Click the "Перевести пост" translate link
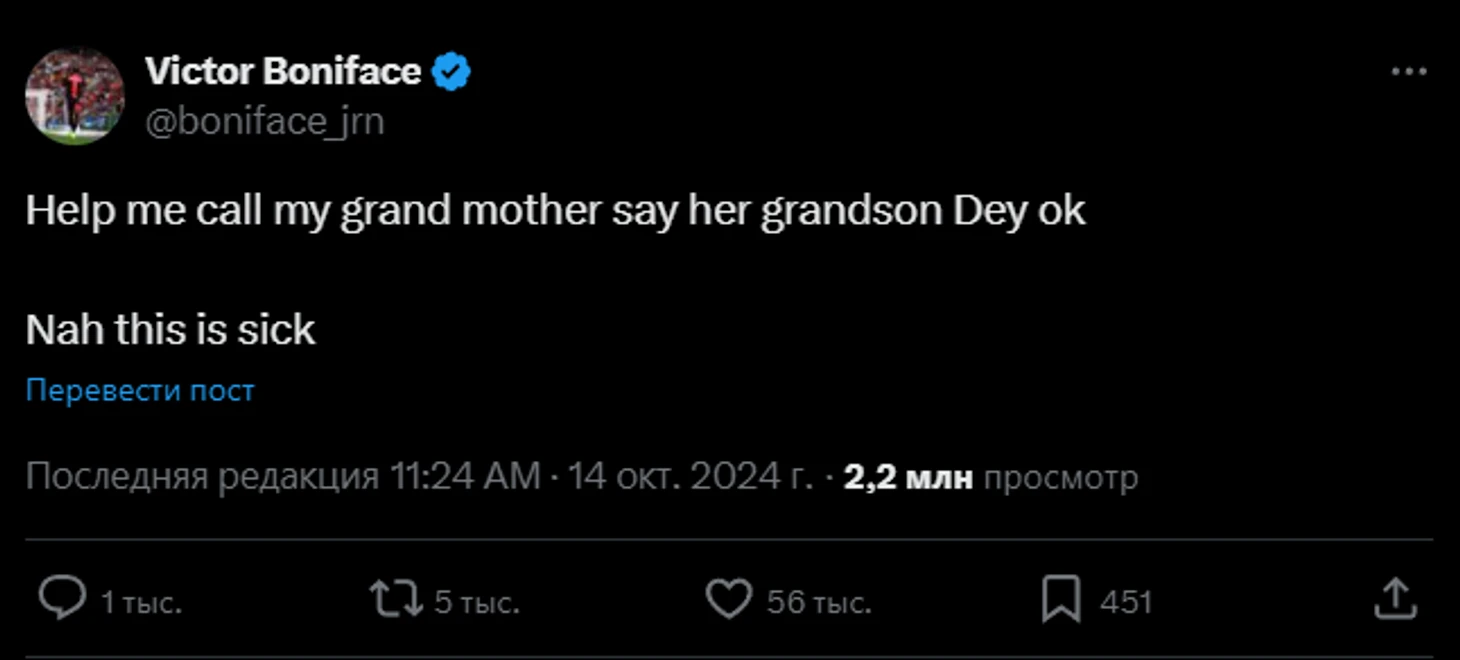Image resolution: width=1460 pixels, height=660 pixels. (x=140, y=390)
